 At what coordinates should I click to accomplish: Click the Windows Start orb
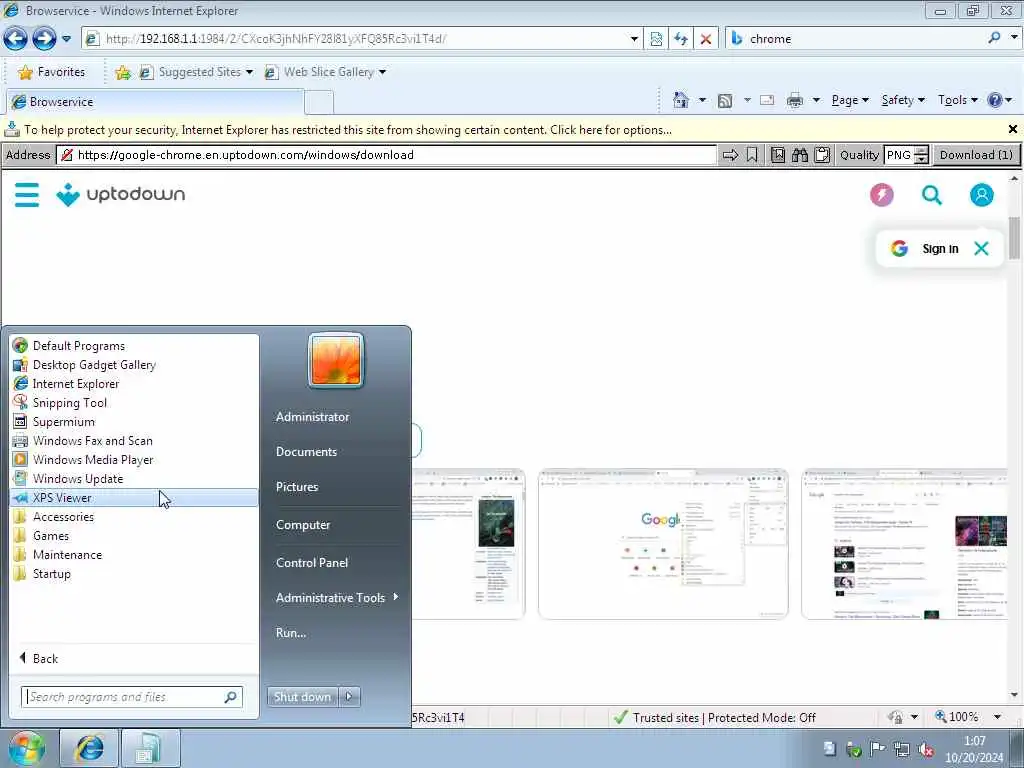tap(26, 748)
